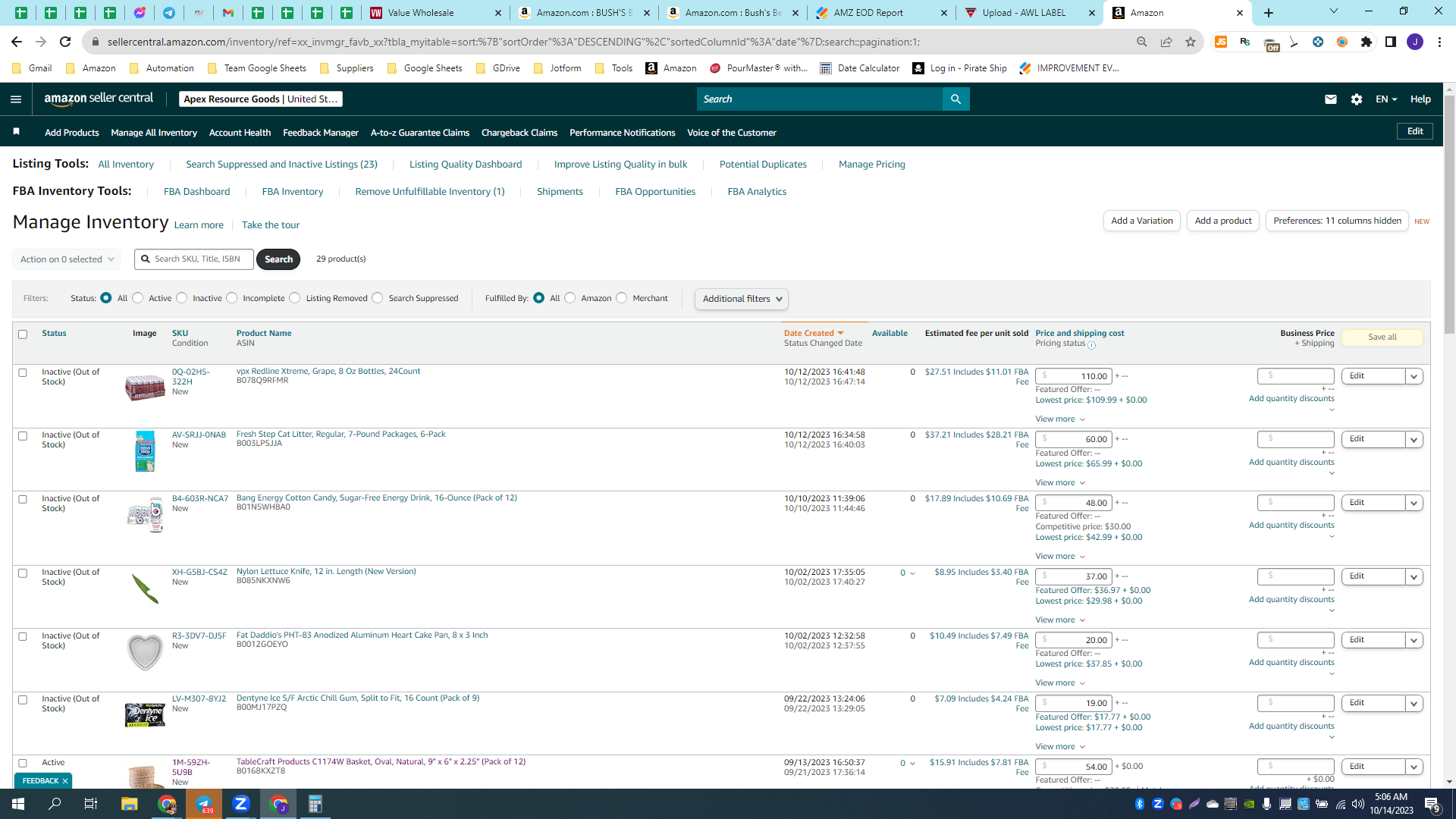Viewport: 1456px width, 819px height.
Task: Open Apex Resource Goods account switcher
Action: coord(261,99)
